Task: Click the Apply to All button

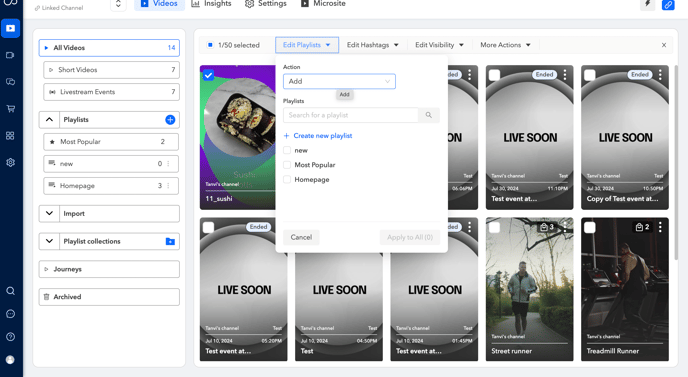Action: pos(410,237)
